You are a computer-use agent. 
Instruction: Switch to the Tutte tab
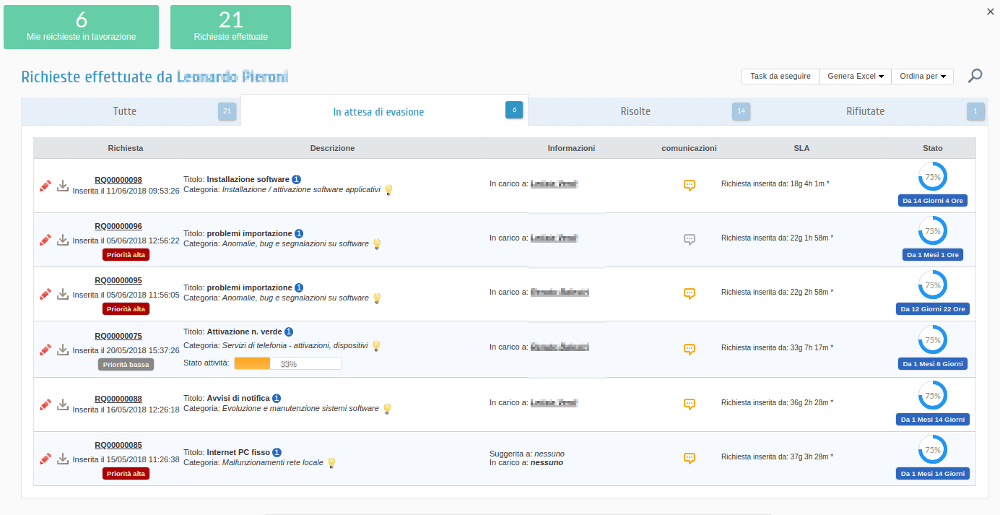131,112
